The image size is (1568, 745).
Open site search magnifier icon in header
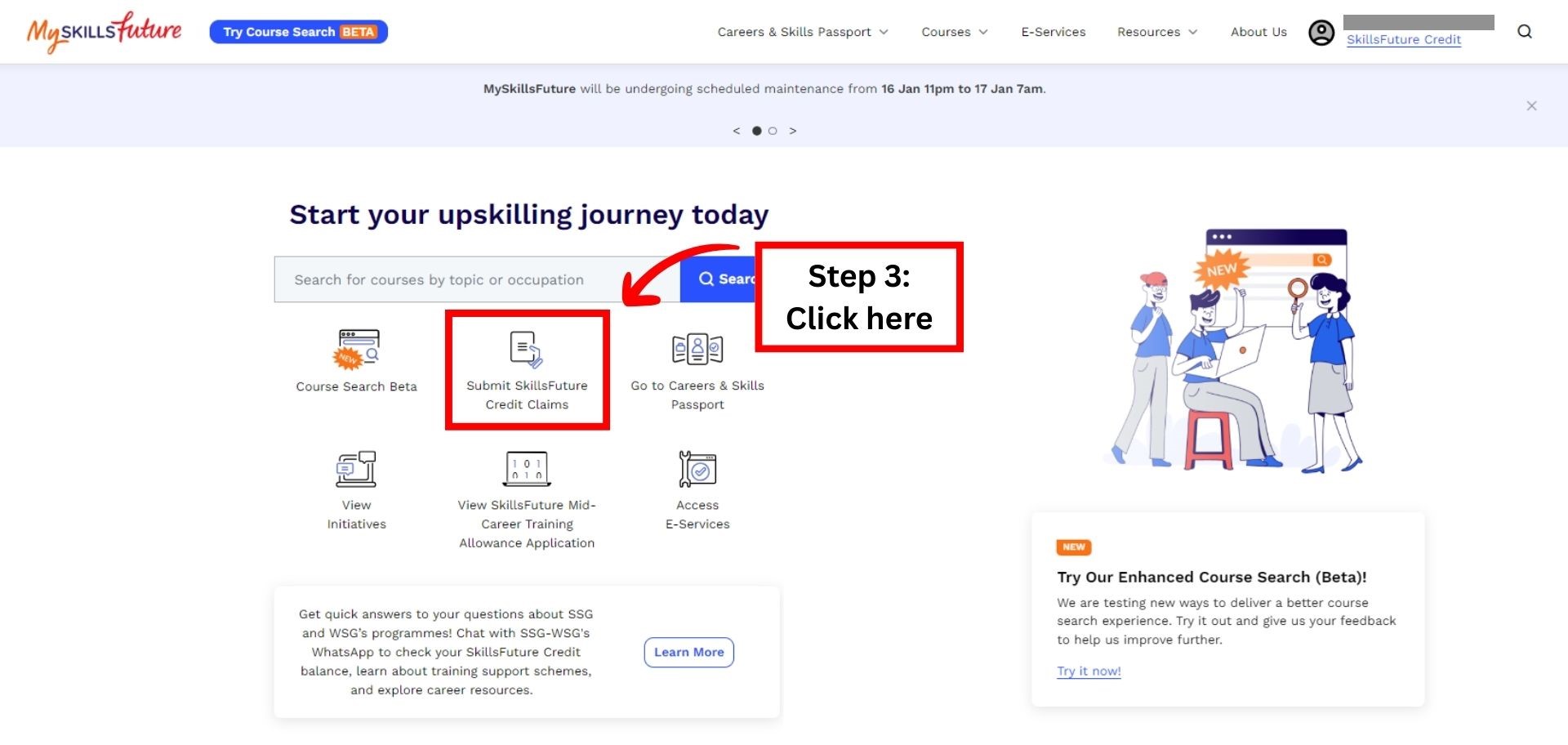[x=1525, y=32]
